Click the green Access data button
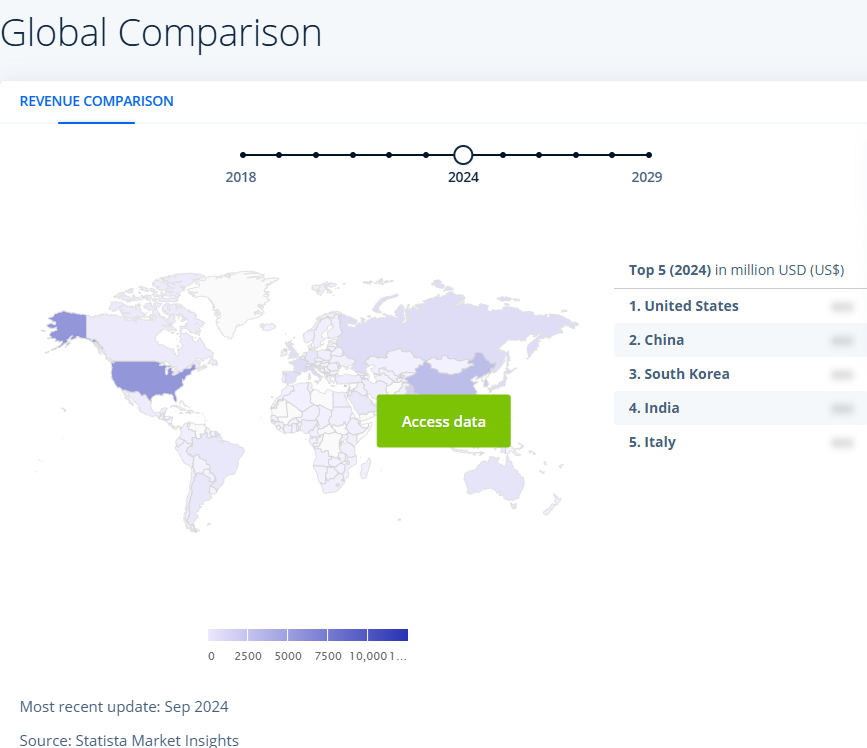 pos(443,421)
